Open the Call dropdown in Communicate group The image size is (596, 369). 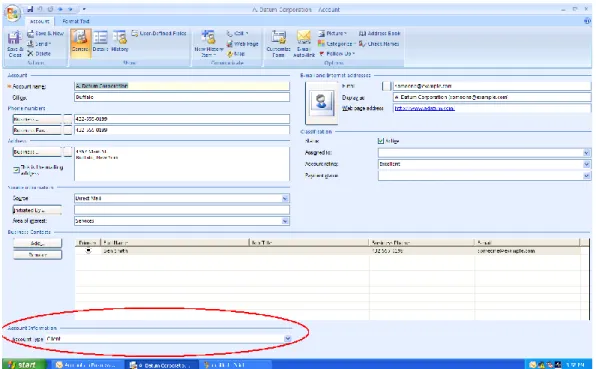(x=238, y=33)
